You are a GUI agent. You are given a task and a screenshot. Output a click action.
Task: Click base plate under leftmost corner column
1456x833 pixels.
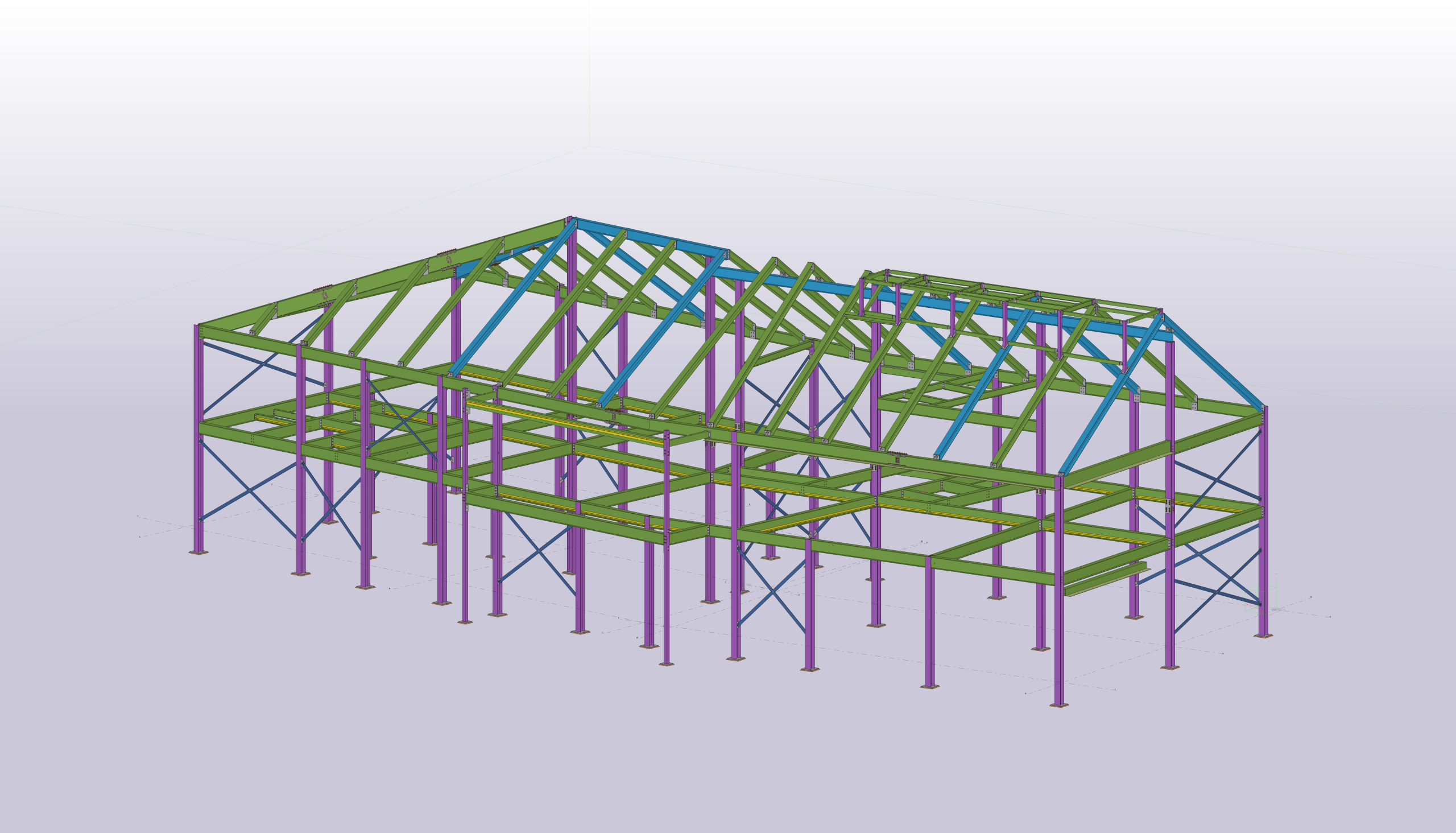(x=198, y=552)
